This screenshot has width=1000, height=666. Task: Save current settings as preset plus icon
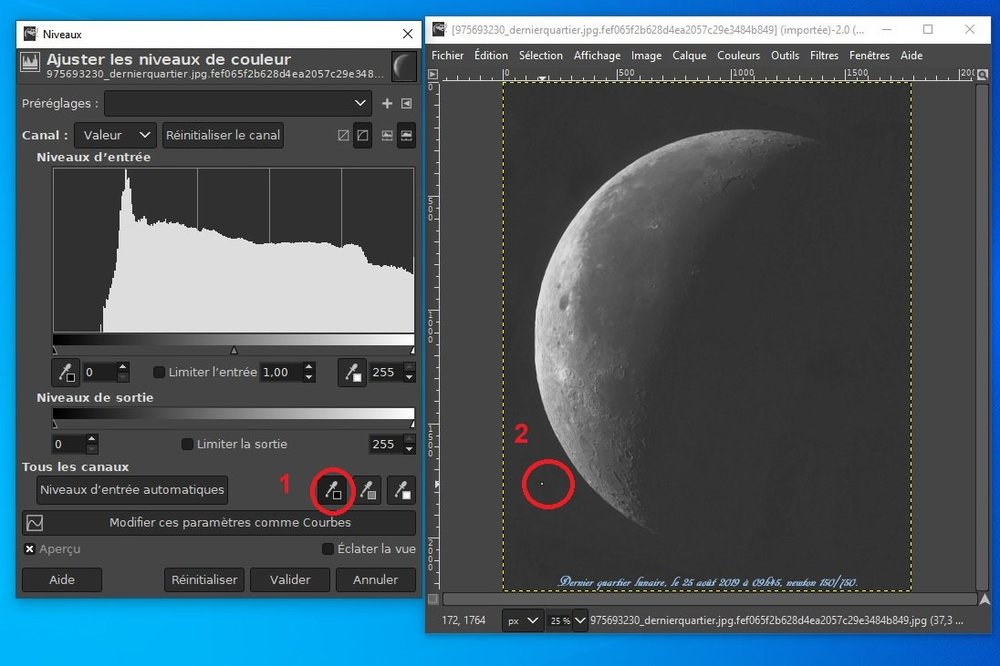click(x=386, y=103)
